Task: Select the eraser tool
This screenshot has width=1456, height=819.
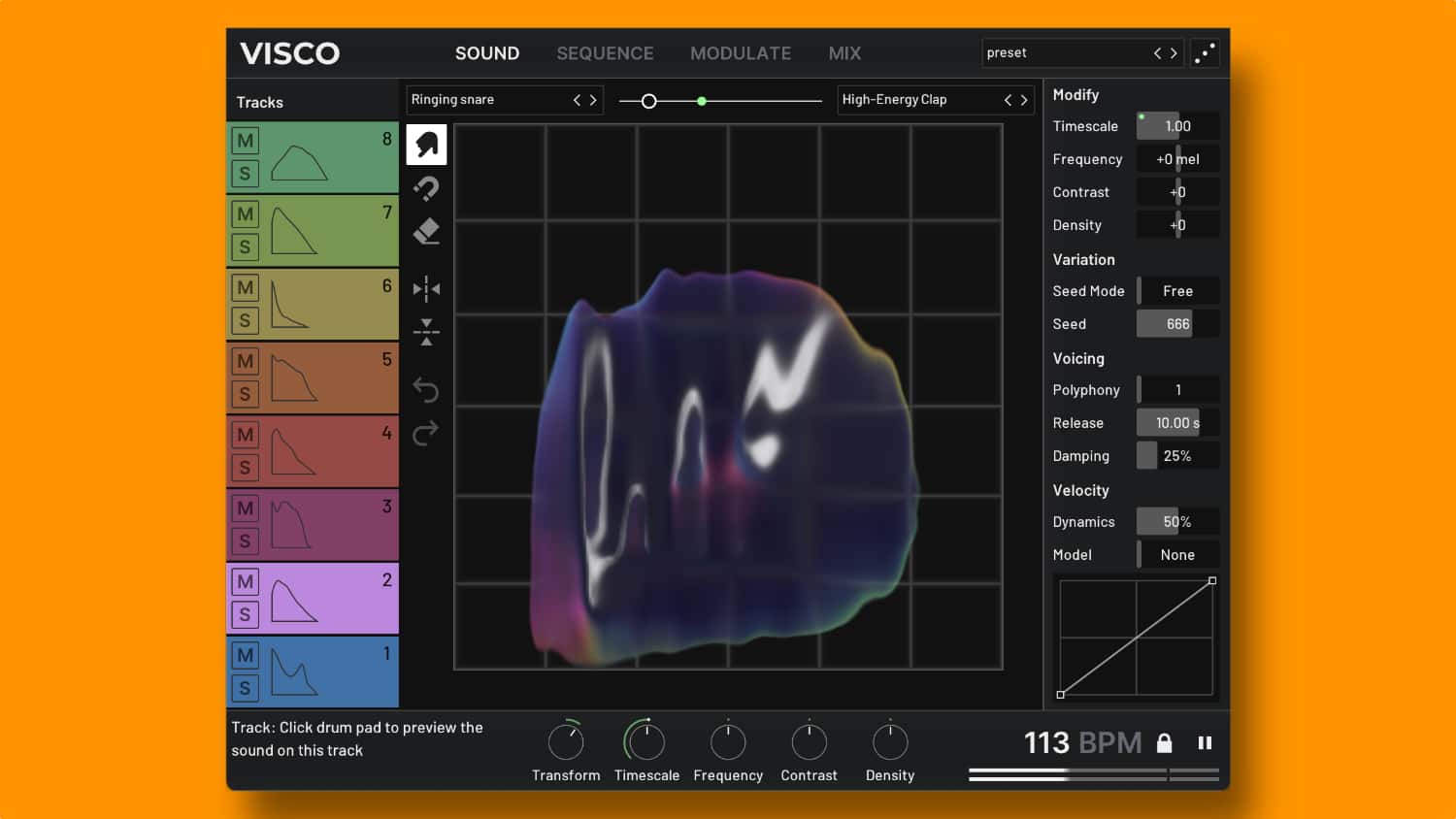Action: [x=426, y=231]
